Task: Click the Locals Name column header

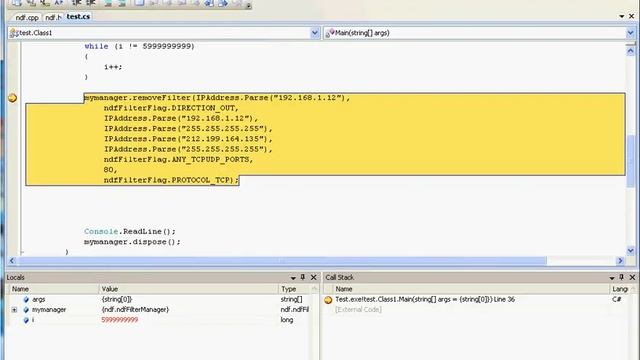Action: click(x=53, y=289)
